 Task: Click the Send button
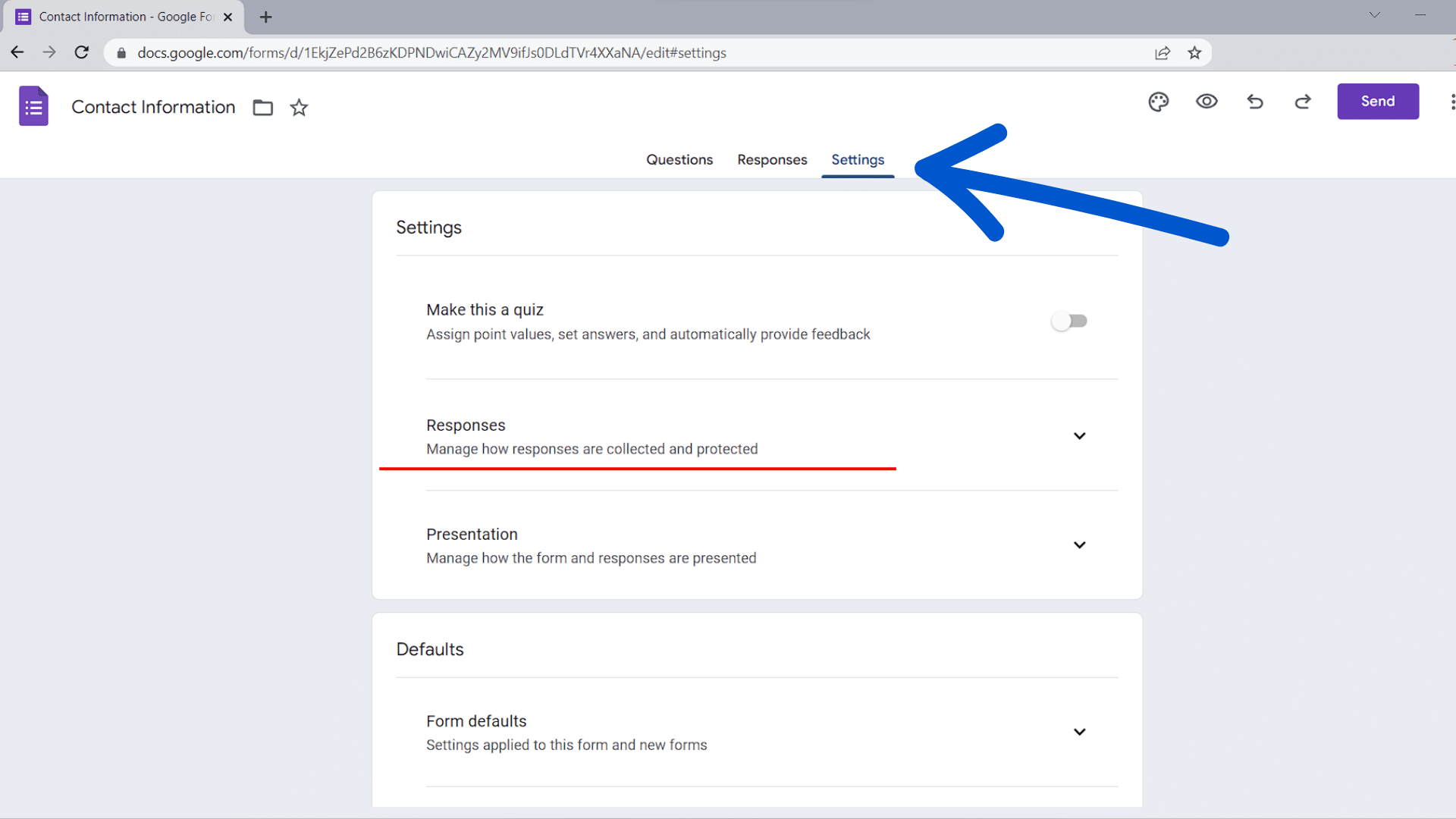point(1377,101)
